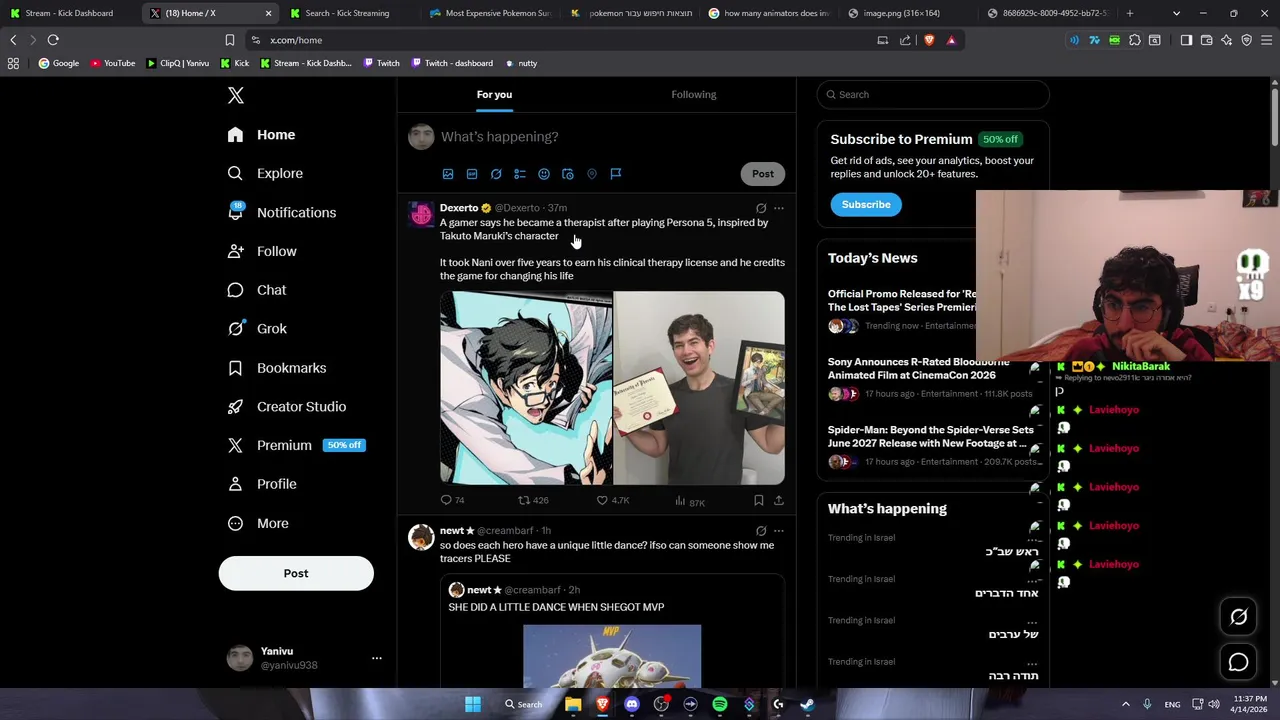Like Dexerto post with 4.7K likes
The width and height of the screenshot is (1280, 720).
click(x=613, y=500)
